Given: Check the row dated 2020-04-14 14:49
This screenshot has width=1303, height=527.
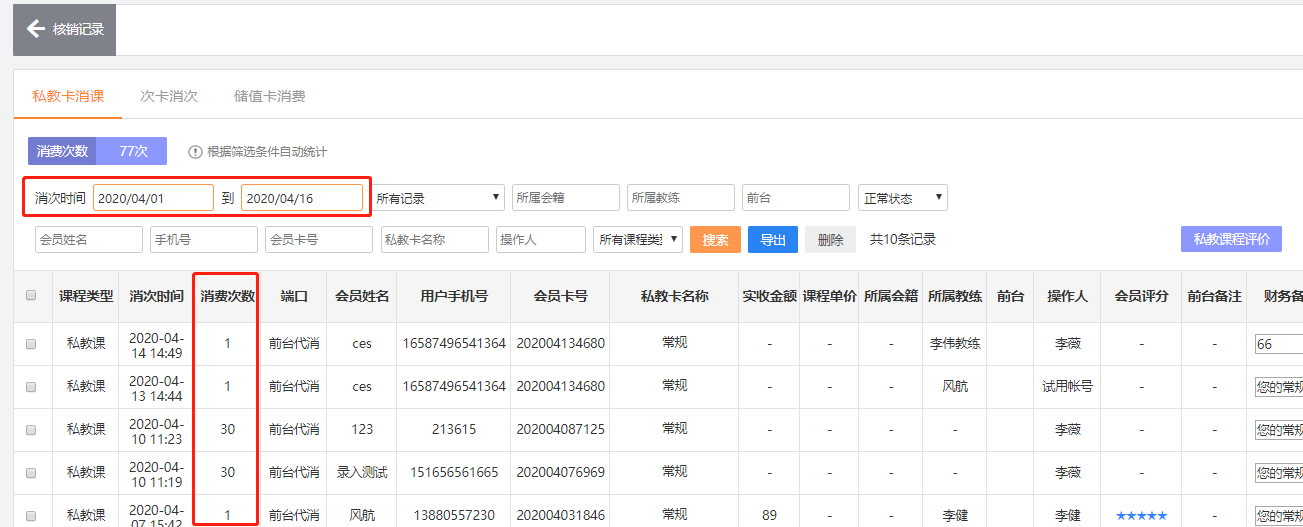Looking at the screenshot, I should (x=31, y=343).
